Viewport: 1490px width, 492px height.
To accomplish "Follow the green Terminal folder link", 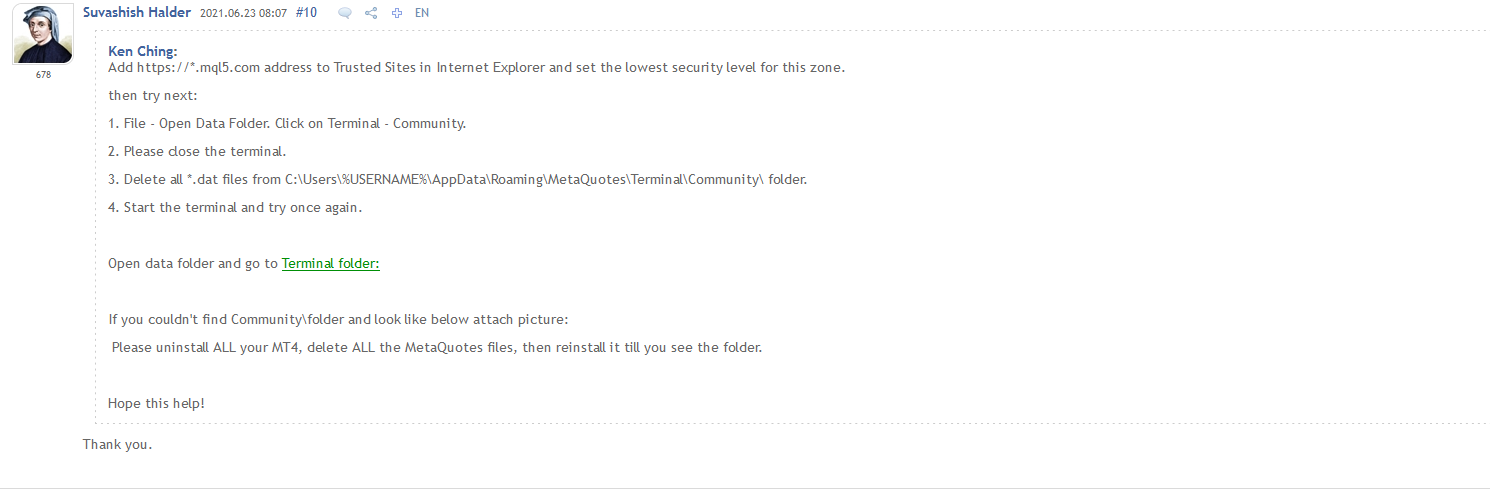I will [x=330, y=263].
